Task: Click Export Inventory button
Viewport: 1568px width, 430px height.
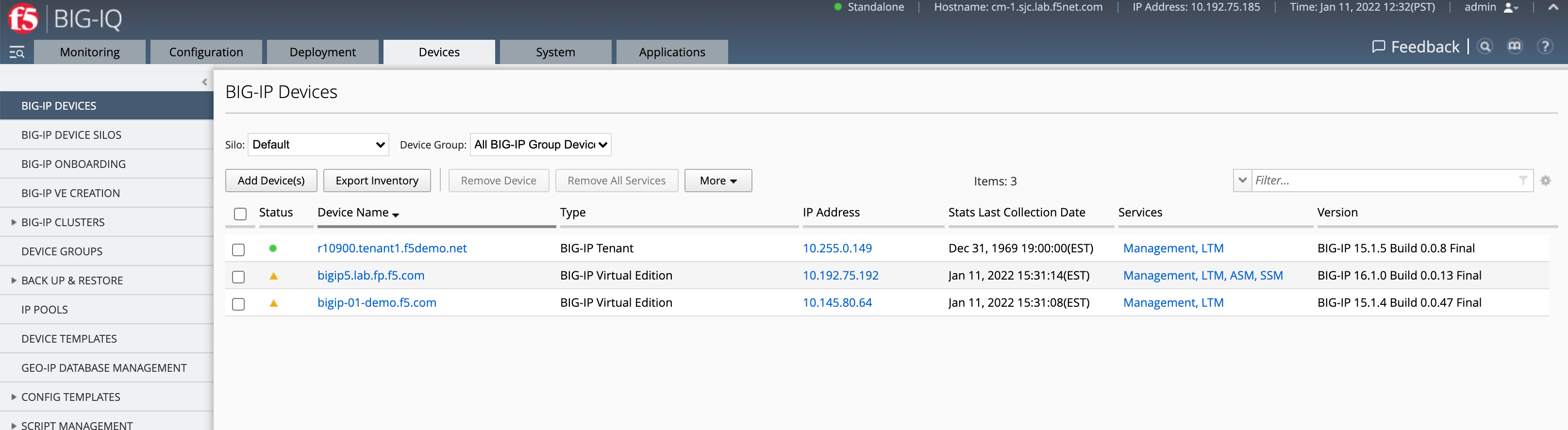Action: coord(377,181)
